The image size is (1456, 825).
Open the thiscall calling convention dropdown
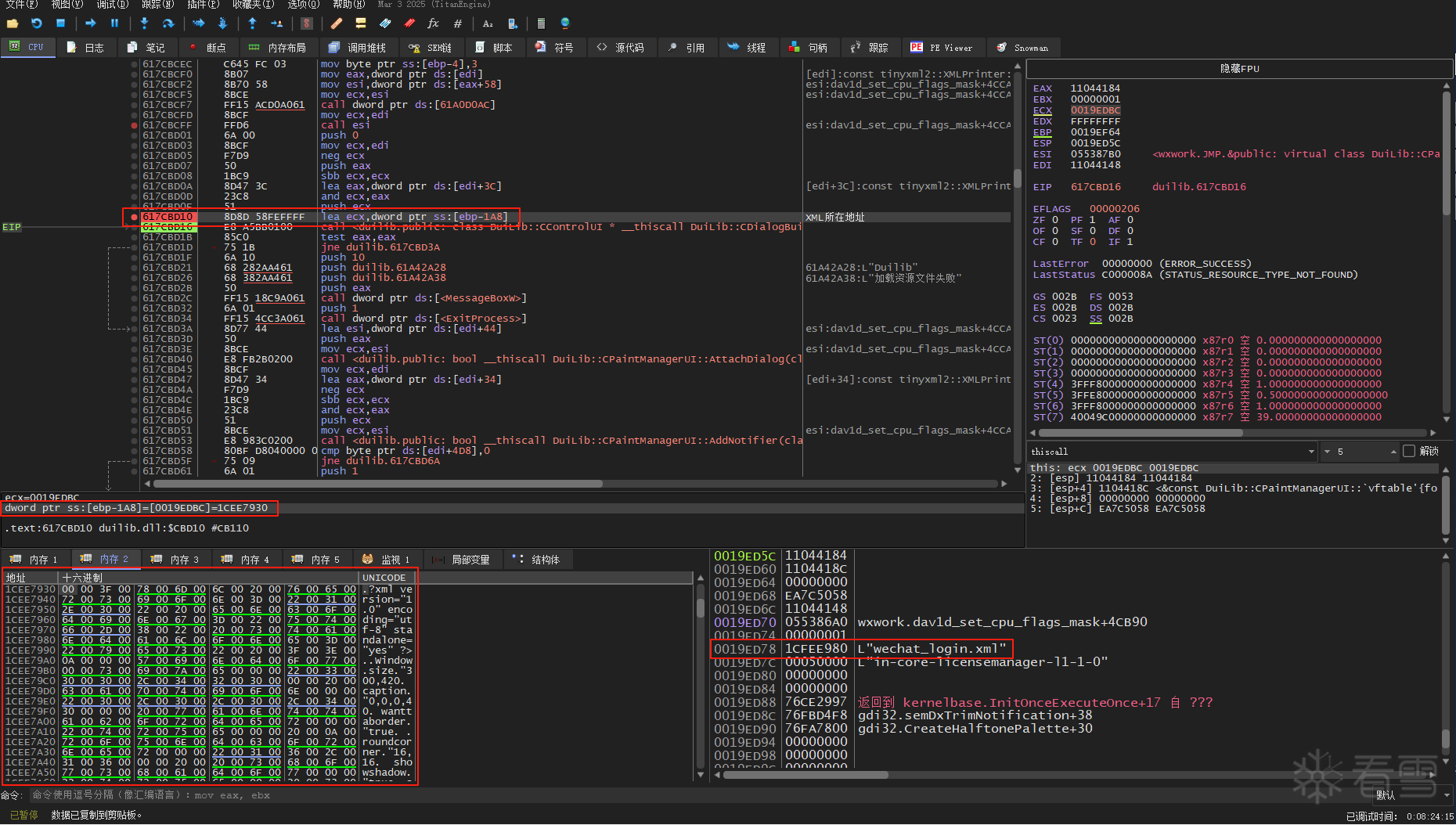pos(1311,452)
